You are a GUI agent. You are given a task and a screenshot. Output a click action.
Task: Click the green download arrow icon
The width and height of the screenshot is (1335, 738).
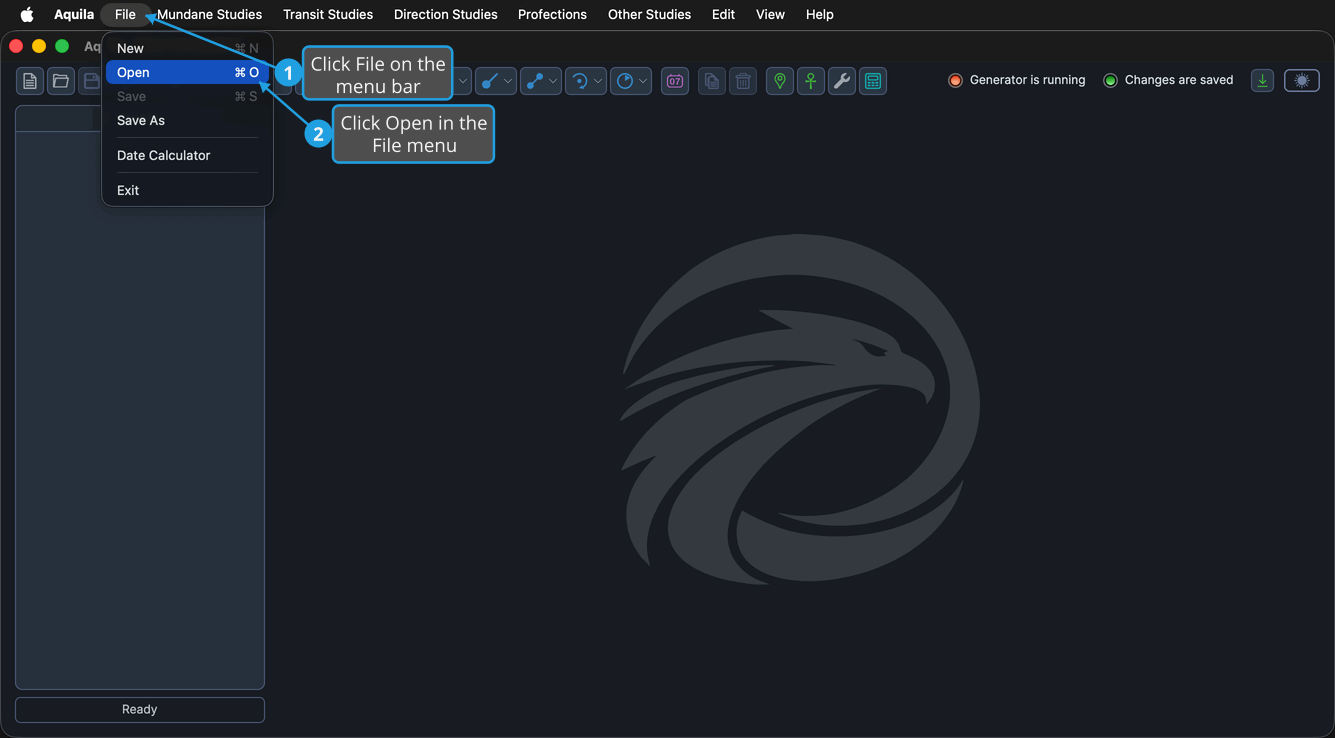click(1263, 81)
